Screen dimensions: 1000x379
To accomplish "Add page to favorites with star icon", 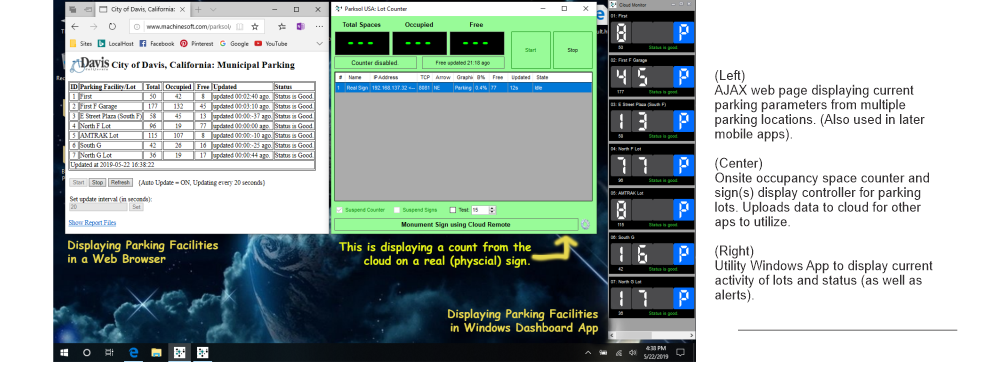I will (254, 27).
